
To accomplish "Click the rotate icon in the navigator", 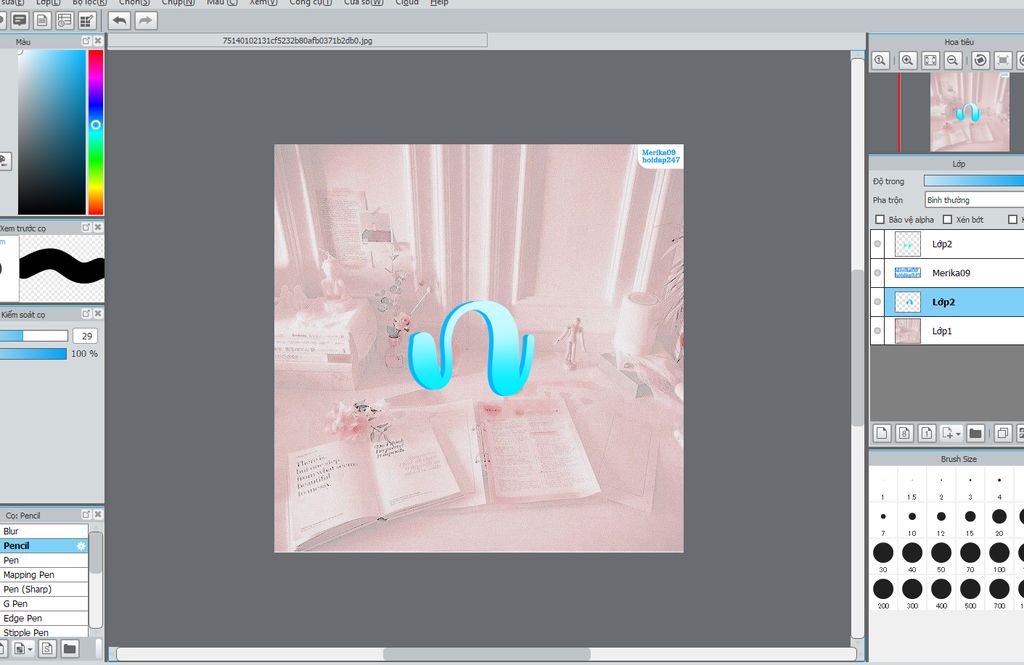I will tap(980, 61).
